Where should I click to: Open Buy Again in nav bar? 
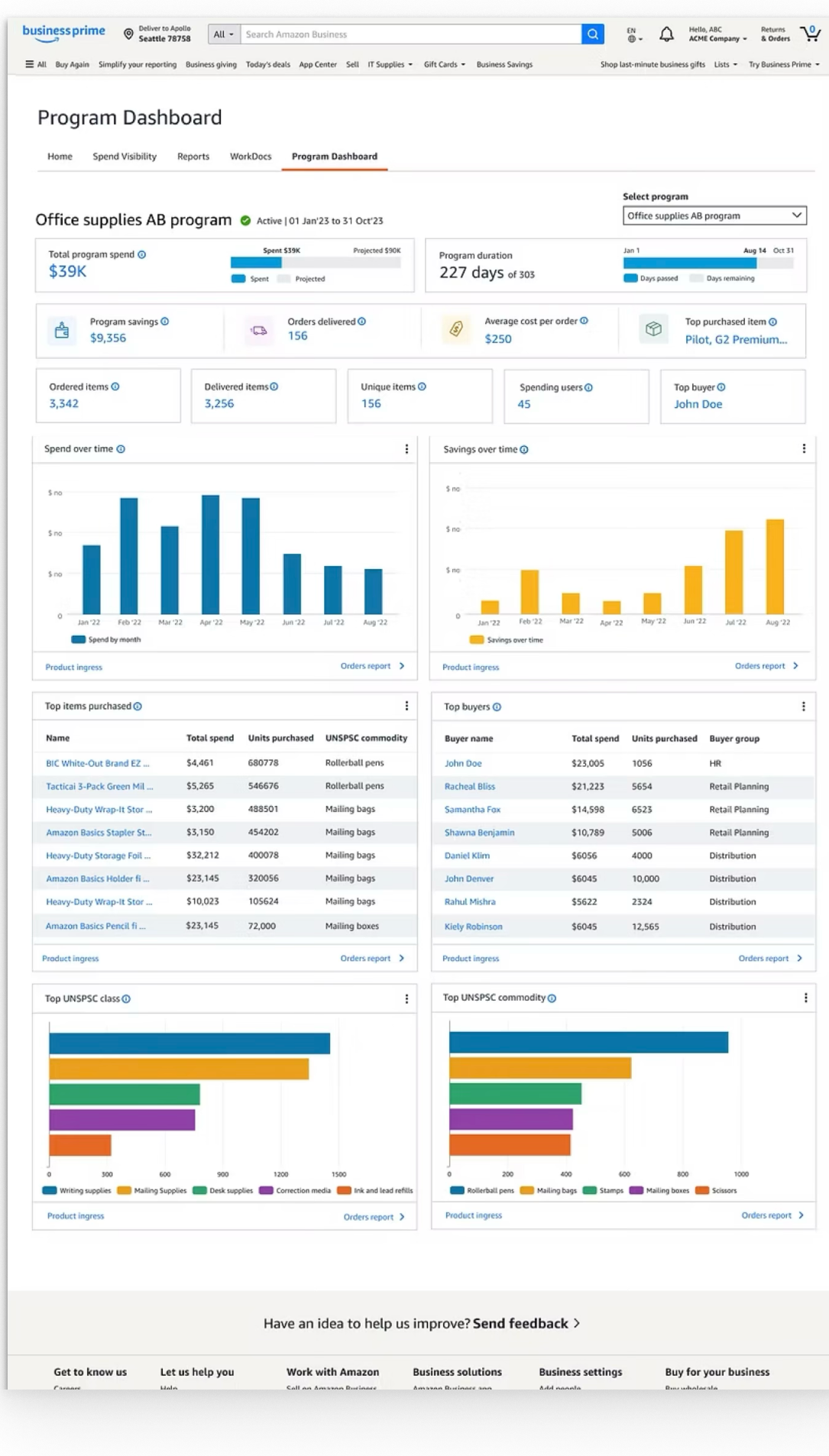pos(72,64)
